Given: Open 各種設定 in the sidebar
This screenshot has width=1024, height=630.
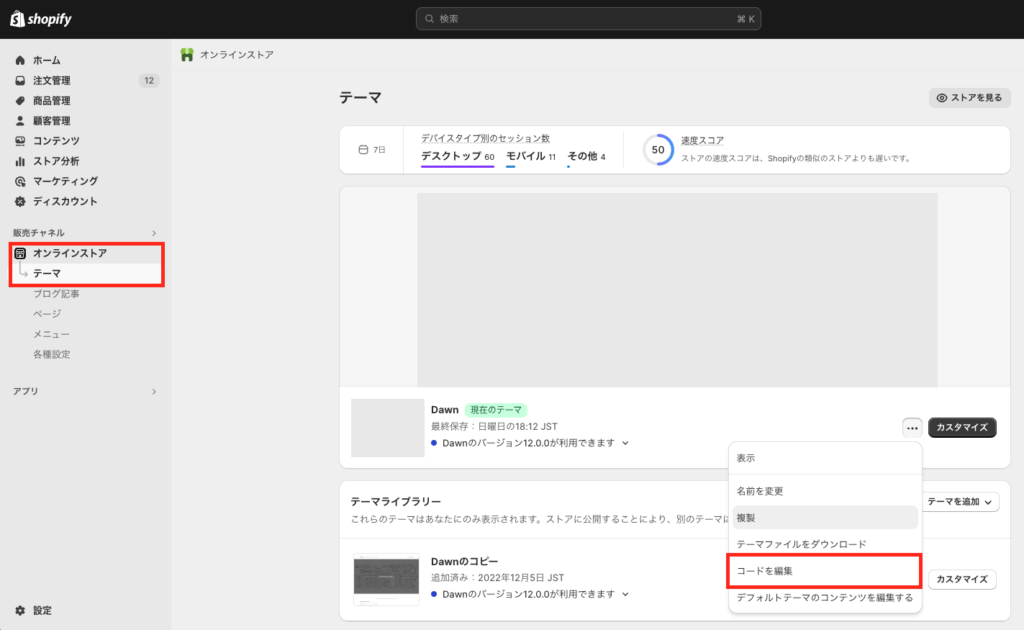Looking at the screenshot, I should coord(52,354).
